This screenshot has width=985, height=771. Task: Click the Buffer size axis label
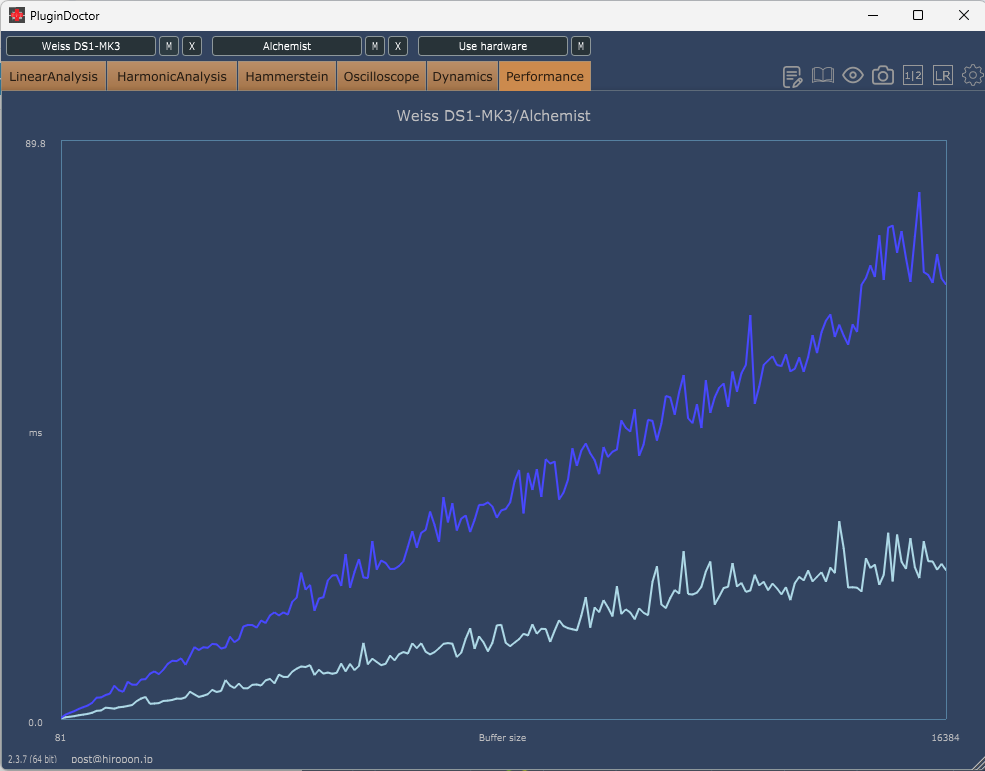pyautogui.click(x=502, y=738)
